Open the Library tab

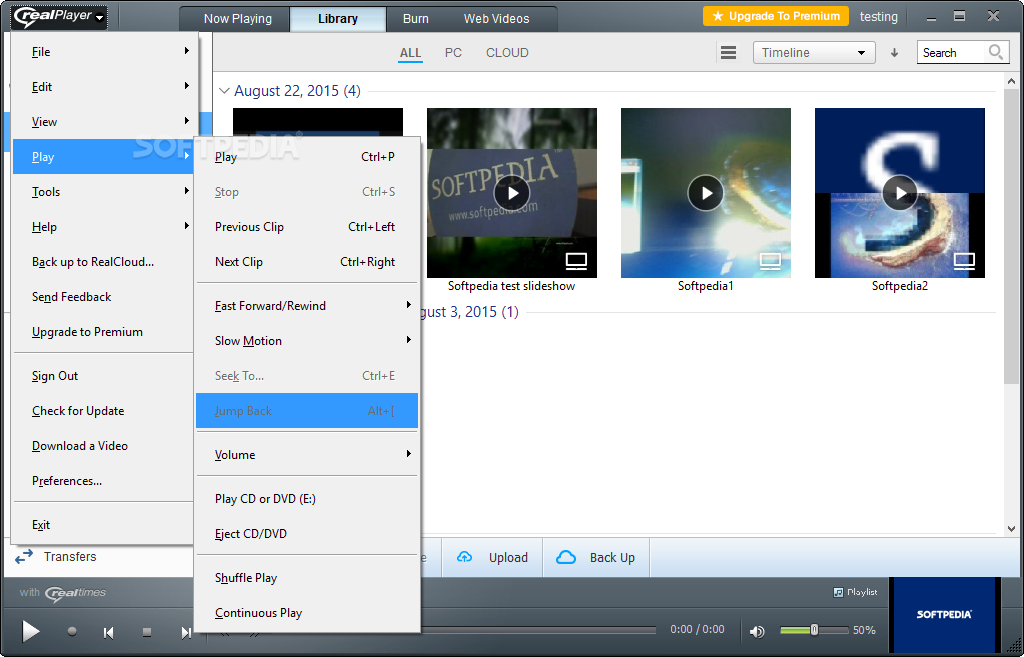(338, 19)
